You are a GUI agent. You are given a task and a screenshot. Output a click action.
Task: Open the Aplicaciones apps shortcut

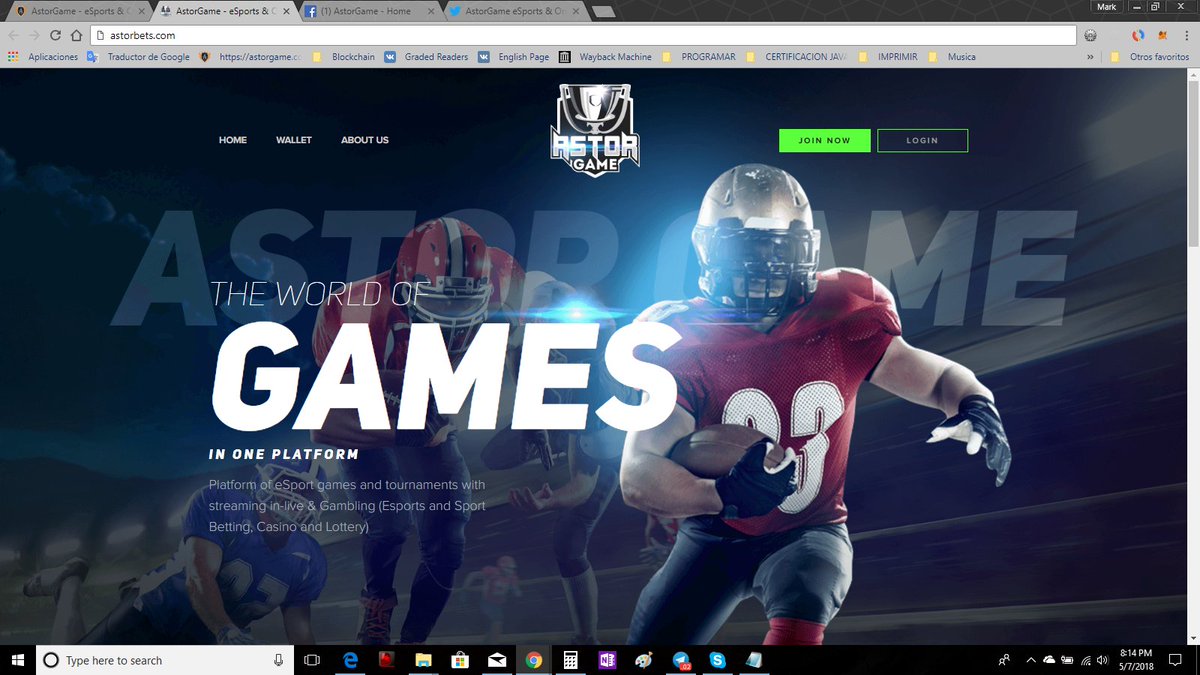point(42,57)
